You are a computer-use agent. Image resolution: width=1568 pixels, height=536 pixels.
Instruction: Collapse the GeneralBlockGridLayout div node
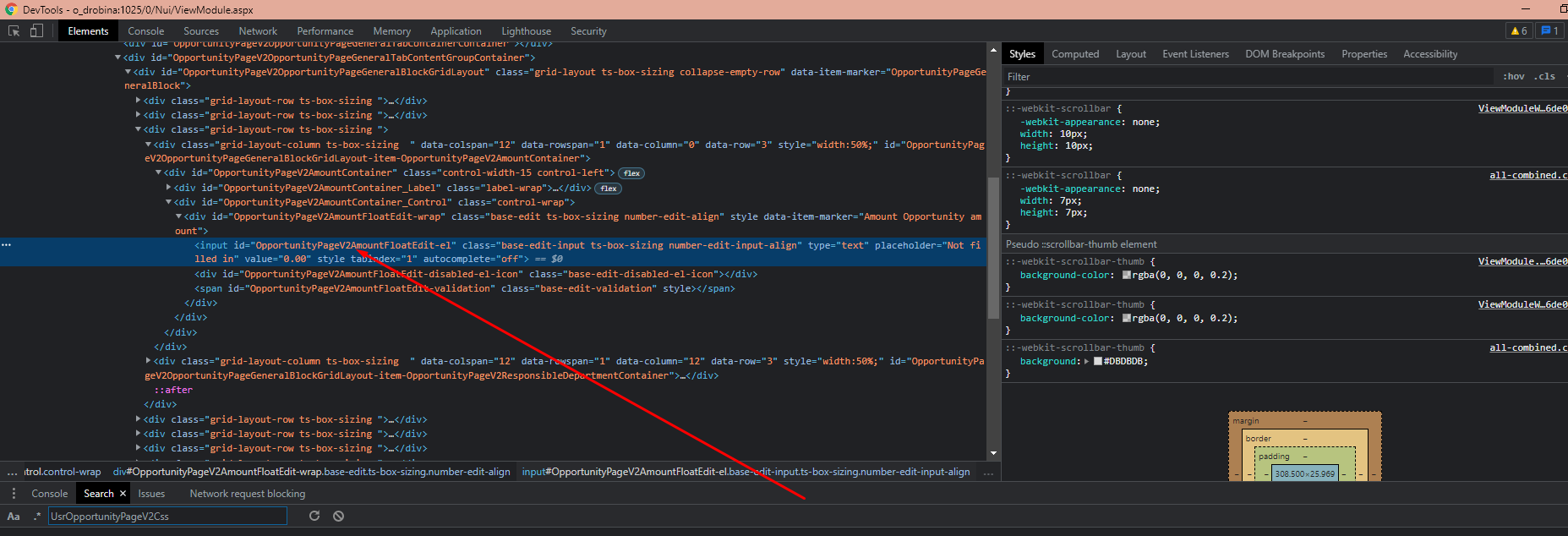point(128,72)
